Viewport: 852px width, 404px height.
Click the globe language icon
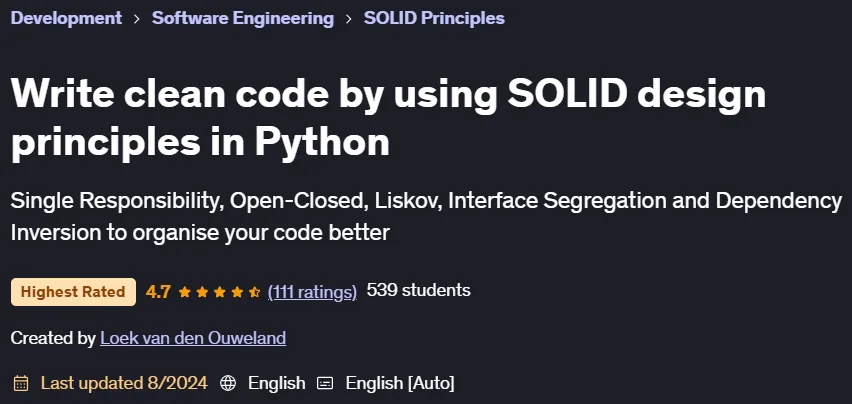[x=228, y=383]
